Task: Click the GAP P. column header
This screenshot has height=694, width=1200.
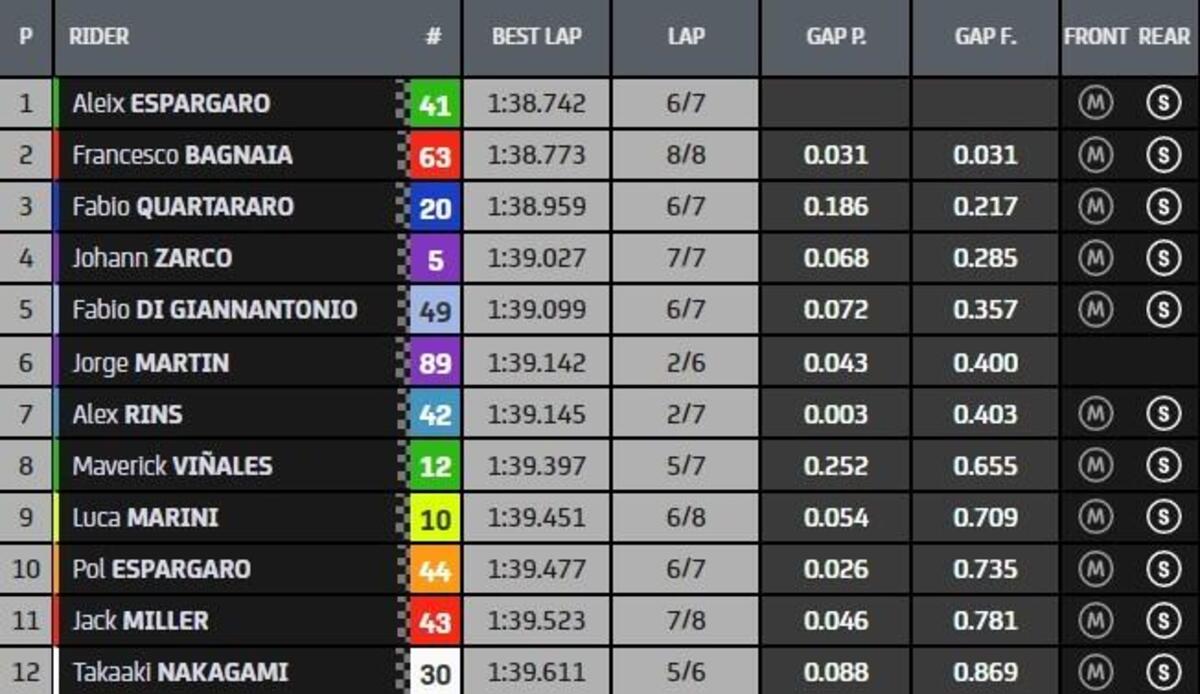Action: 836,37
